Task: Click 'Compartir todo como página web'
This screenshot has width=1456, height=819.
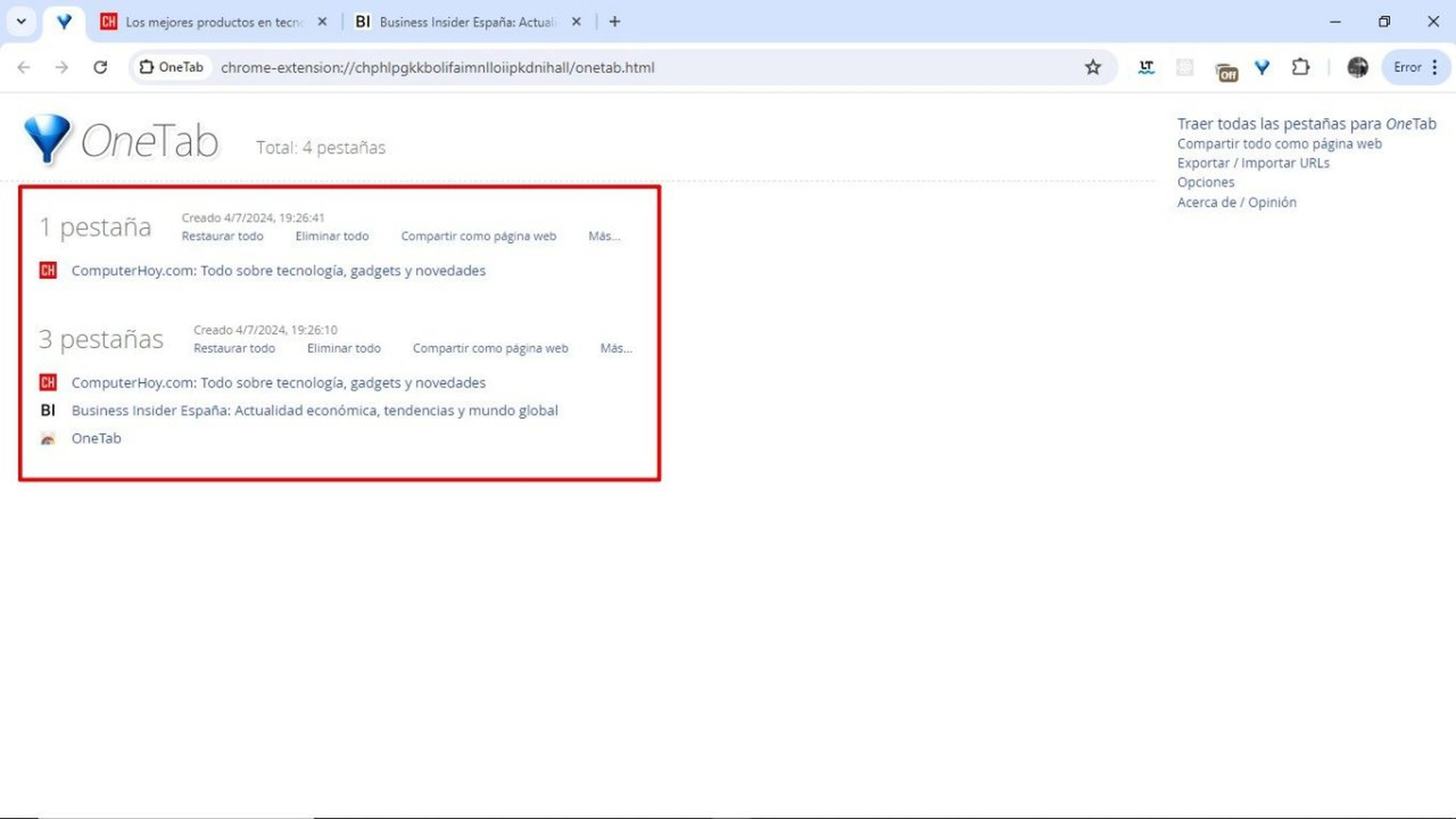Action: (1279, 144)
